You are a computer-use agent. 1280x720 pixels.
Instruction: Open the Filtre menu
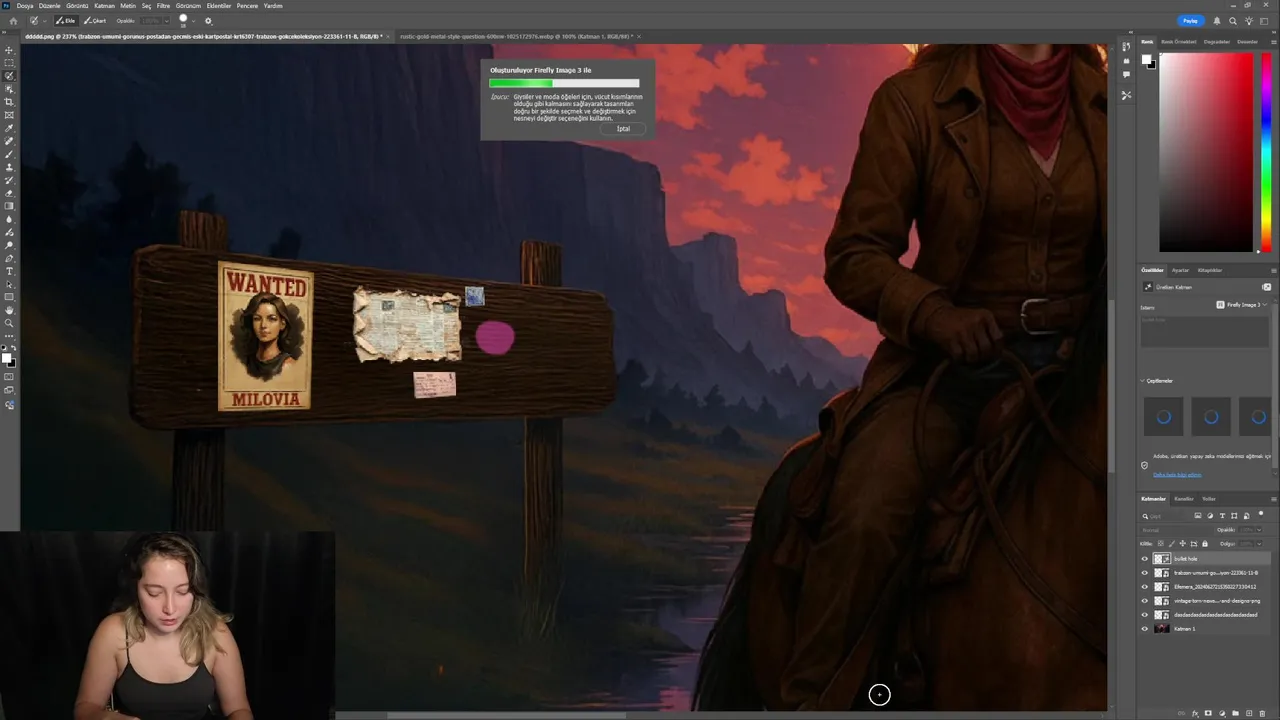coord(163,6)
